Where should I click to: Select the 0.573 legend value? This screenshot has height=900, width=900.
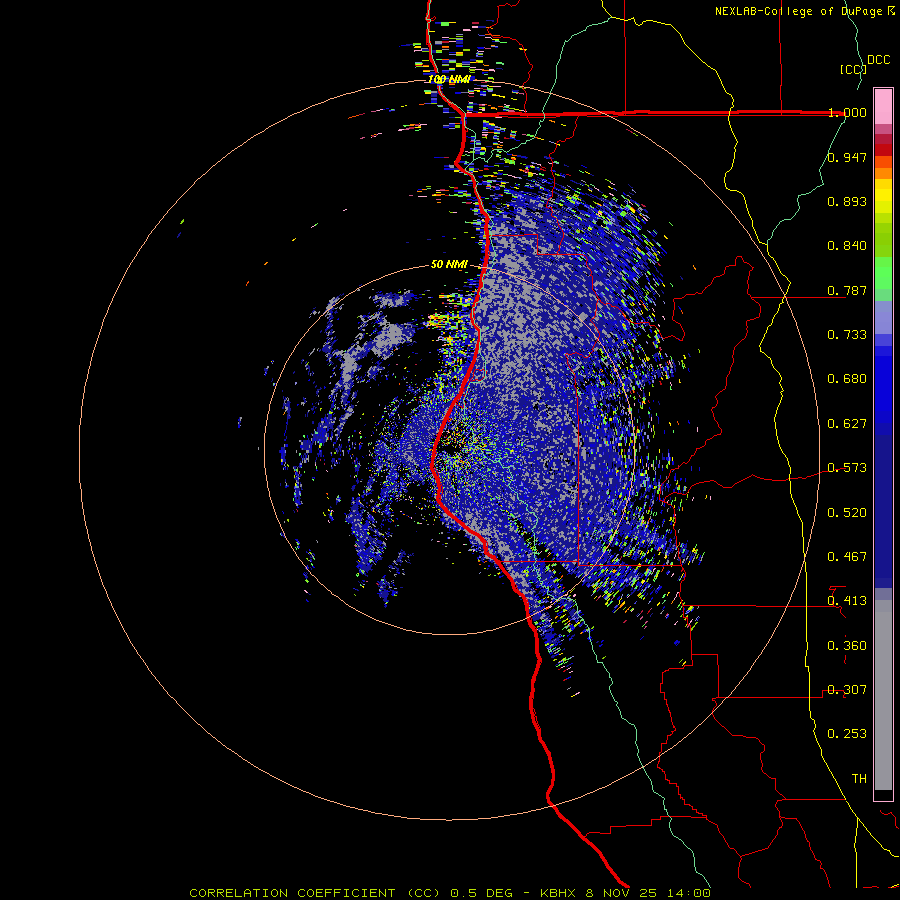point(847,468)
